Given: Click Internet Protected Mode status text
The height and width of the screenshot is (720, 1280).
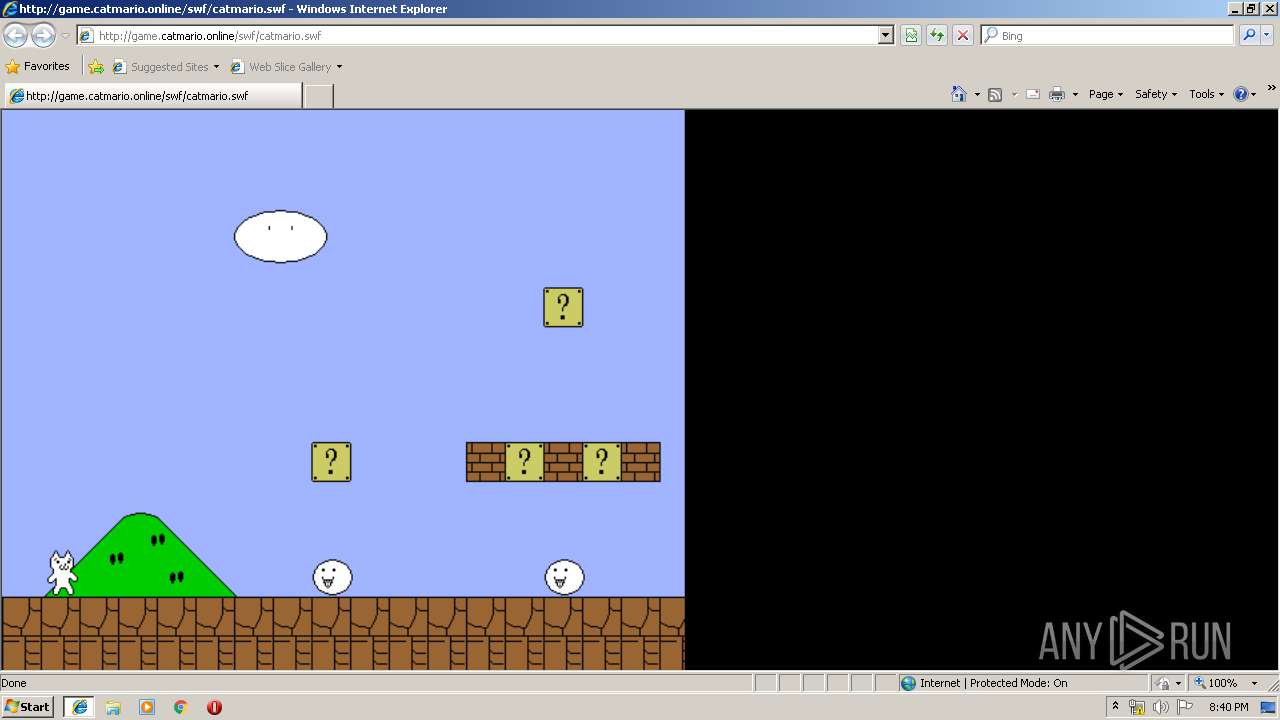Looking at the screenshot, I should point(993,683).
